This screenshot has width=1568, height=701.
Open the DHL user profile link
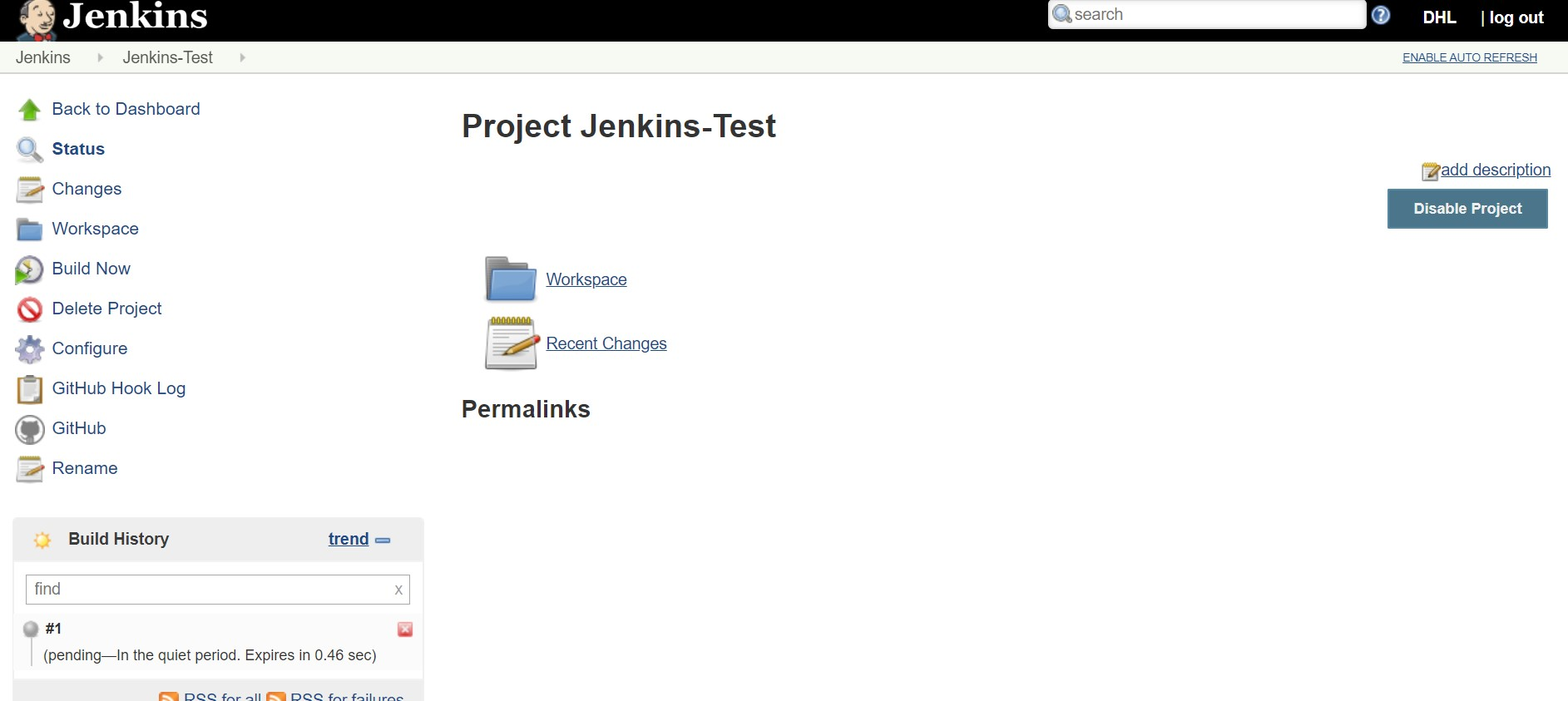click(x=1439, y=17)
